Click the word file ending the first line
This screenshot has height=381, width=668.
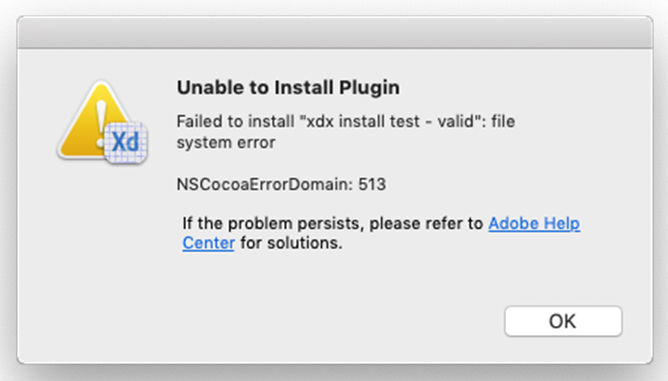(503, 121)
